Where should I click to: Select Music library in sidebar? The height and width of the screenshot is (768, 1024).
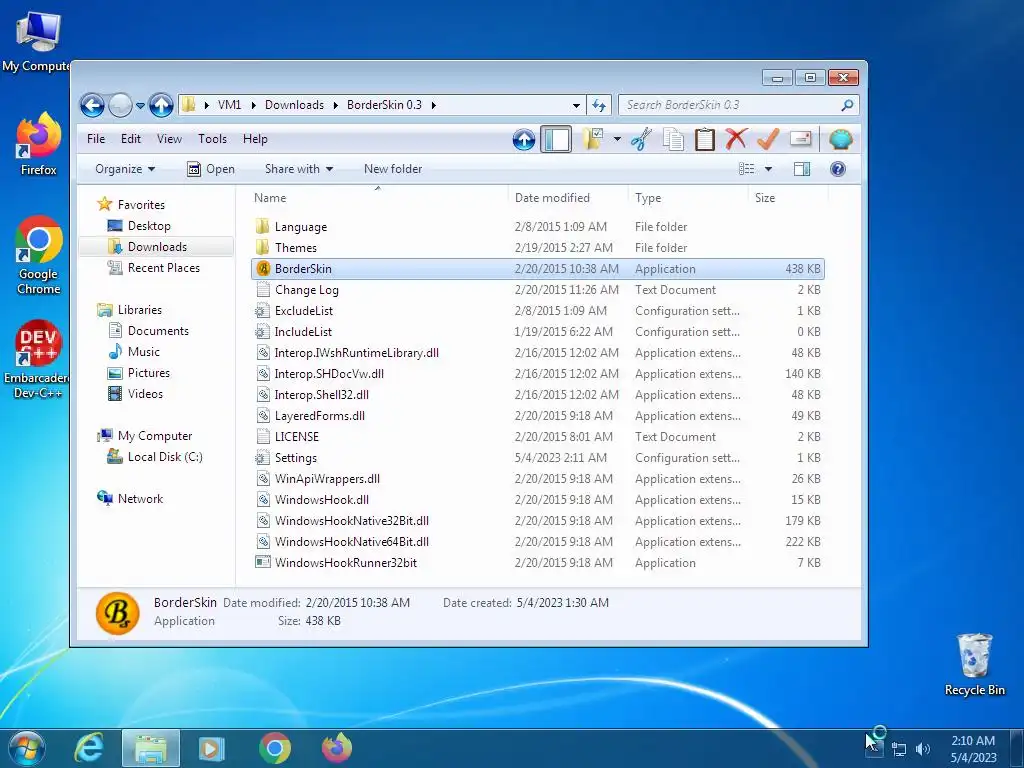[144, 352]
